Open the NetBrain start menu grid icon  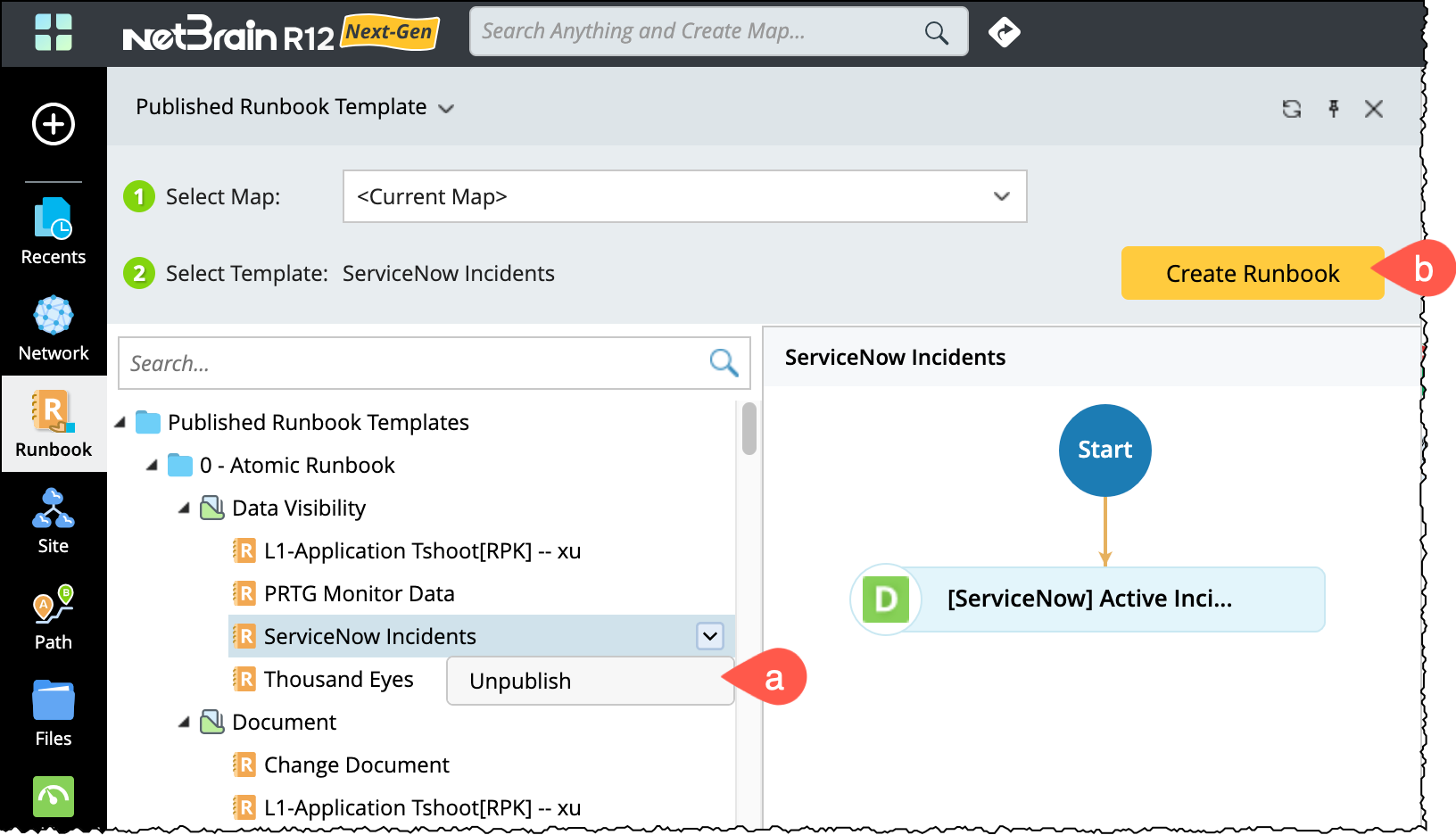coord(54,33)
